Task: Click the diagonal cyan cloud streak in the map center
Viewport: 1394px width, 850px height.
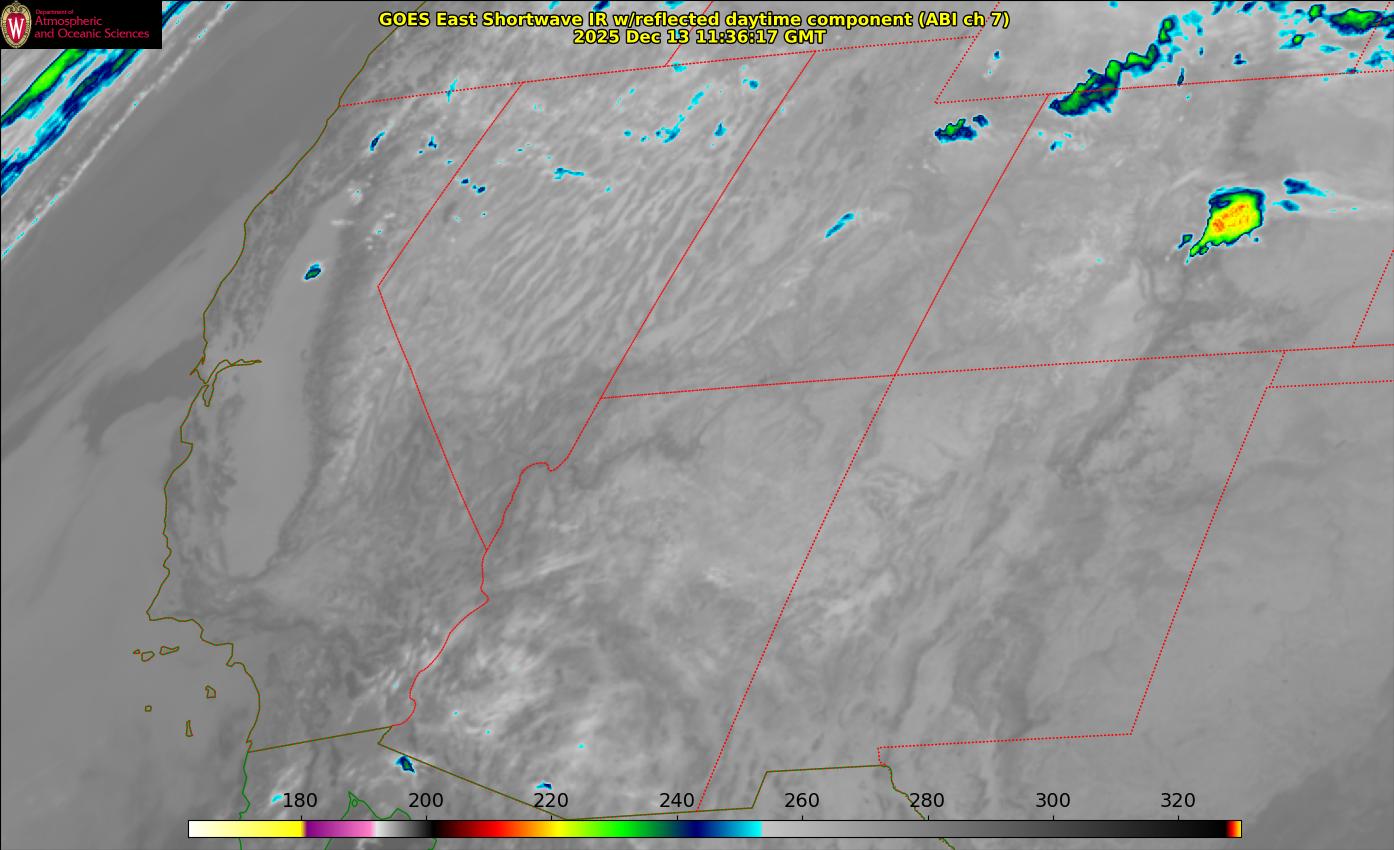Action: [x=840, y=225]
